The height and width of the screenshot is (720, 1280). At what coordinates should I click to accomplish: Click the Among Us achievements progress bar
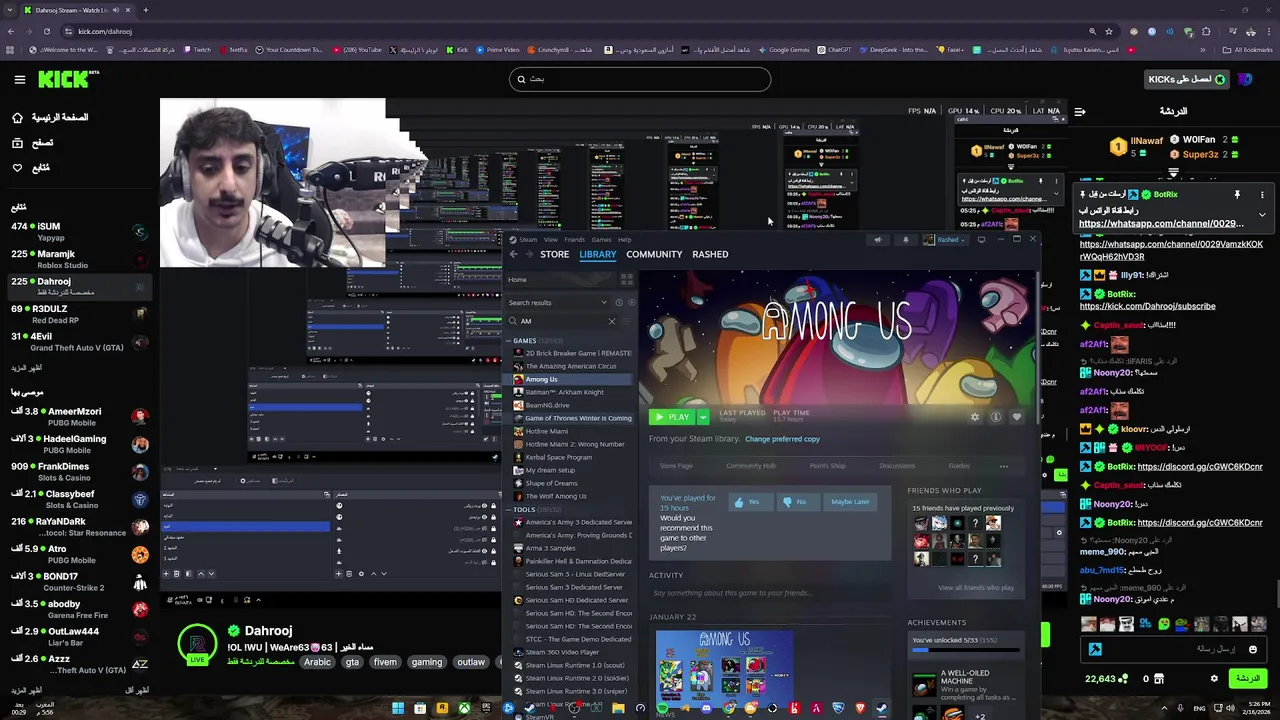(966, 650)
